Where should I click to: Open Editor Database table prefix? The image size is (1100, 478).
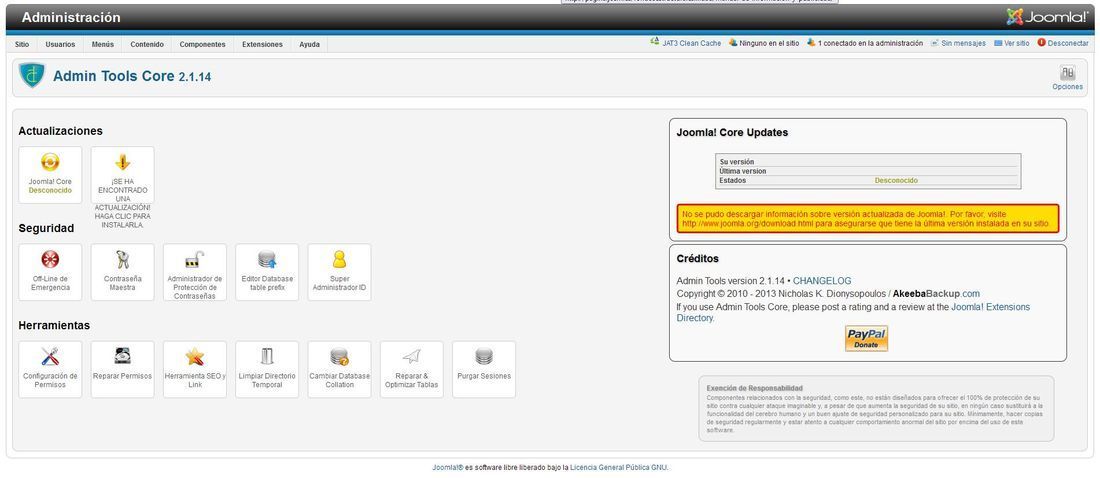[x=267, y=272]
